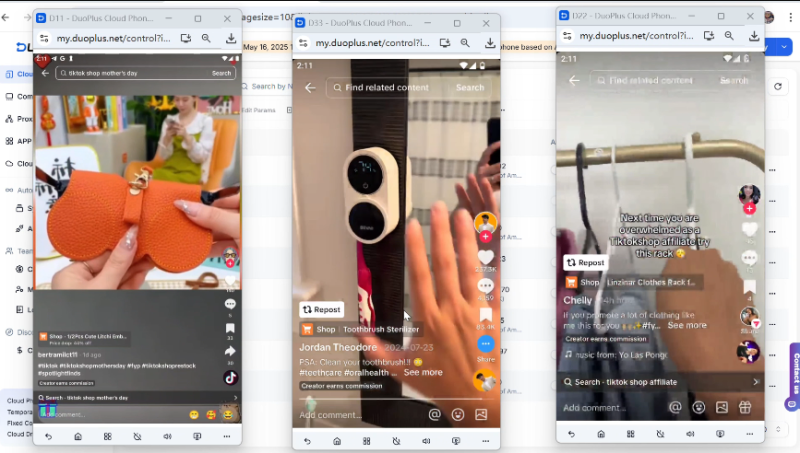Tap the blue Share button in D33

pos(486,344)
